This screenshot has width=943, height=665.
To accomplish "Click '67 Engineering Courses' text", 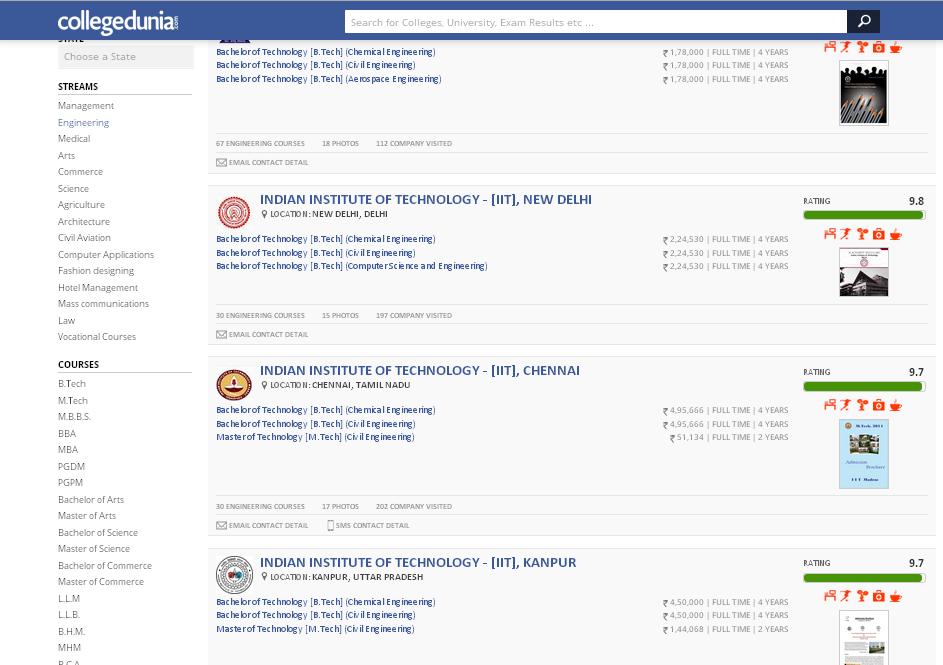I will (260, 144).
